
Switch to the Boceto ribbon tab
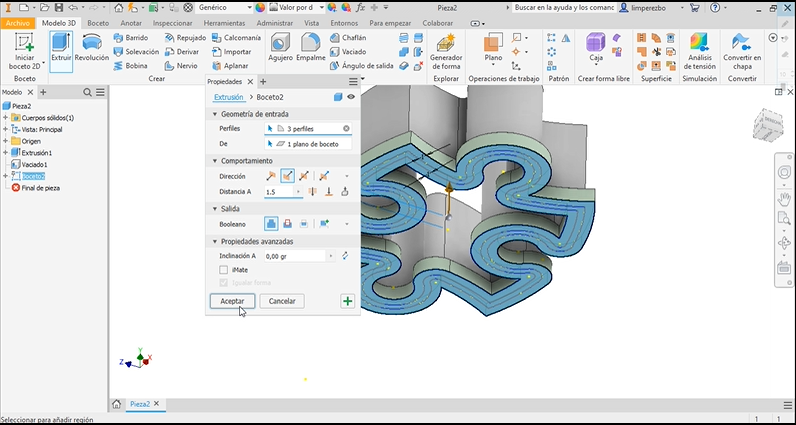(98, 23)
